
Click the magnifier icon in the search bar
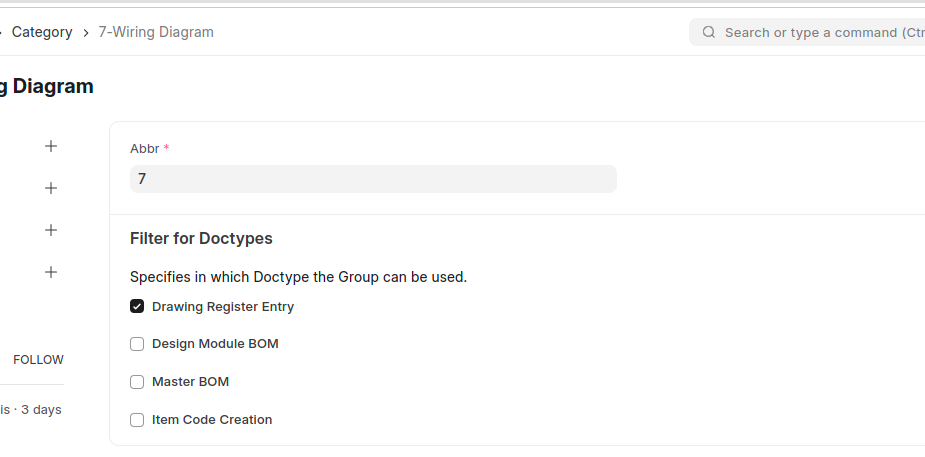(709, 32)
